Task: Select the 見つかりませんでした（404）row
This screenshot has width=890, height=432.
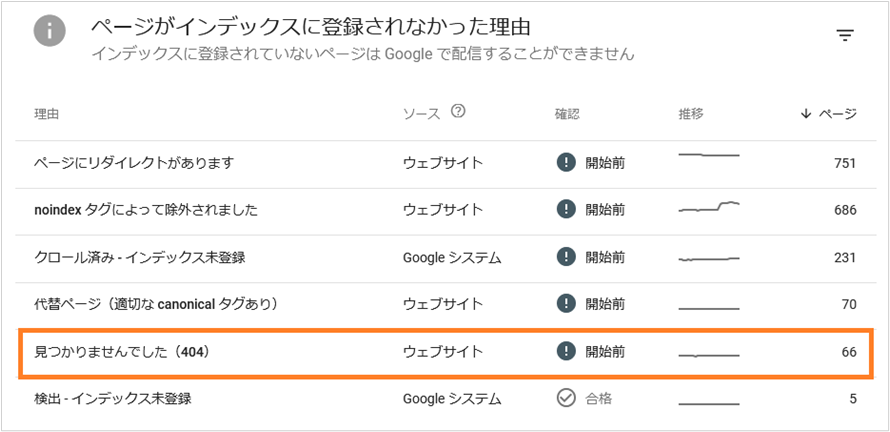Action: coord(121,352)
